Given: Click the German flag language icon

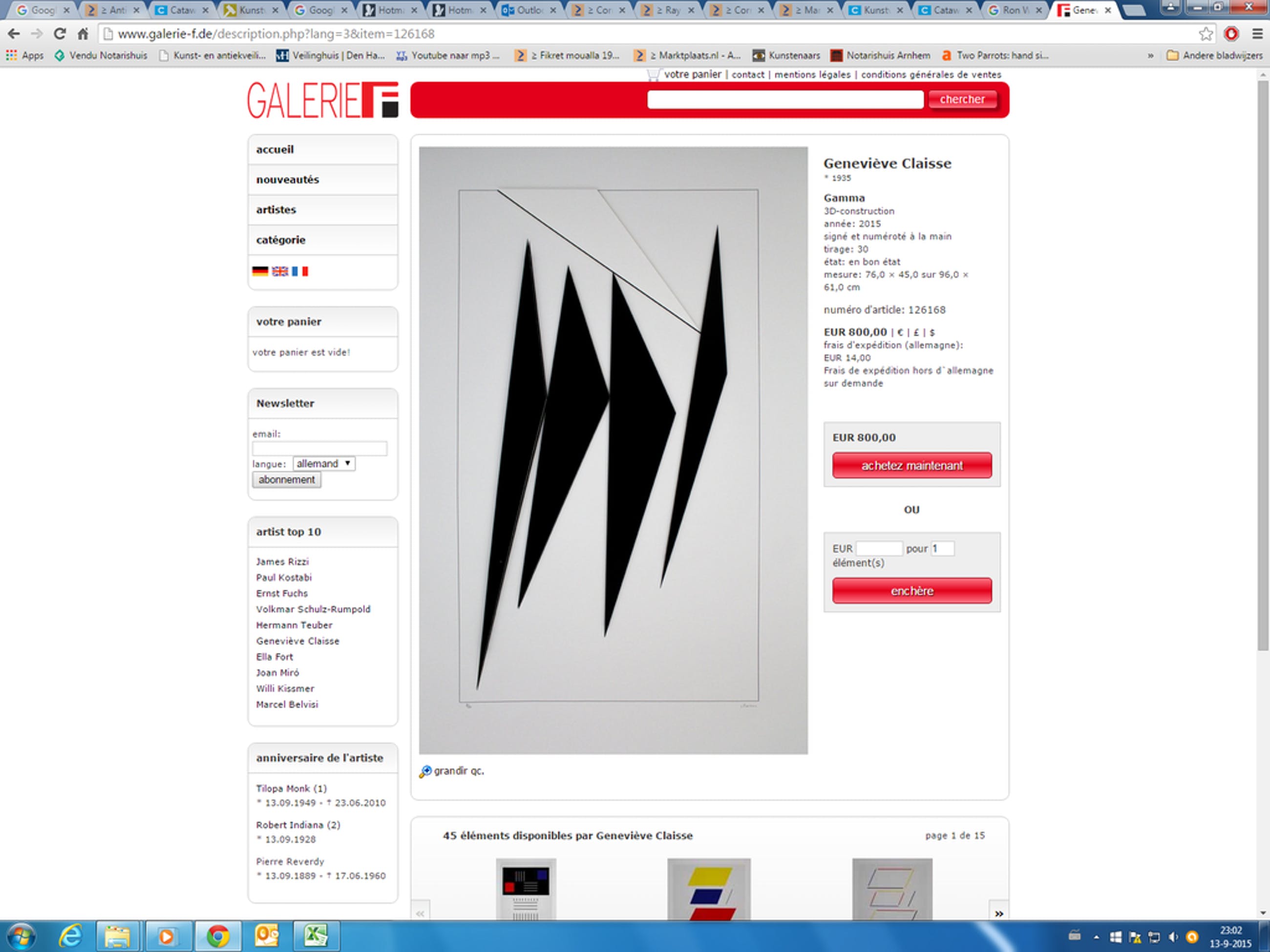Looking at the screenshot, I should pos(259,271).
